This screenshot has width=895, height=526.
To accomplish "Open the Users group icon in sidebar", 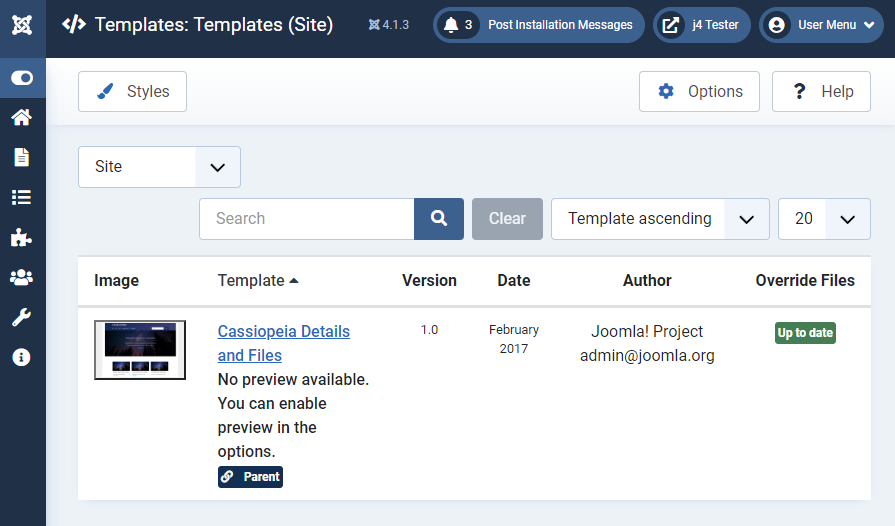I will pyautogui.click(x=22, y=277).
